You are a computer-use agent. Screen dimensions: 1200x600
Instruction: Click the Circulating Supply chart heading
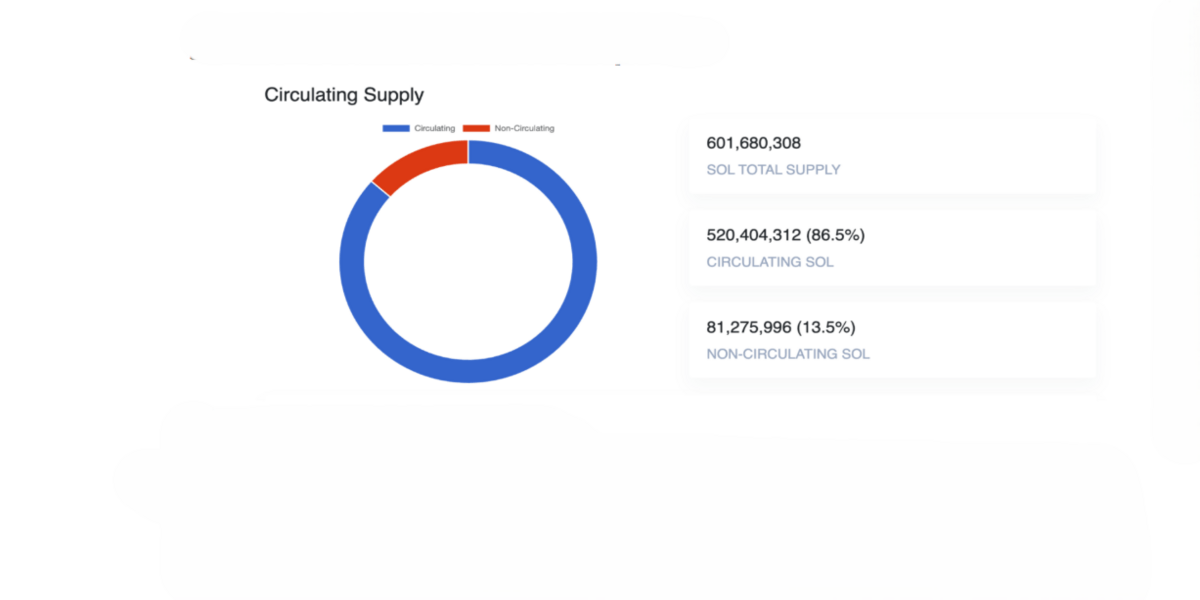tap(344, 95)
